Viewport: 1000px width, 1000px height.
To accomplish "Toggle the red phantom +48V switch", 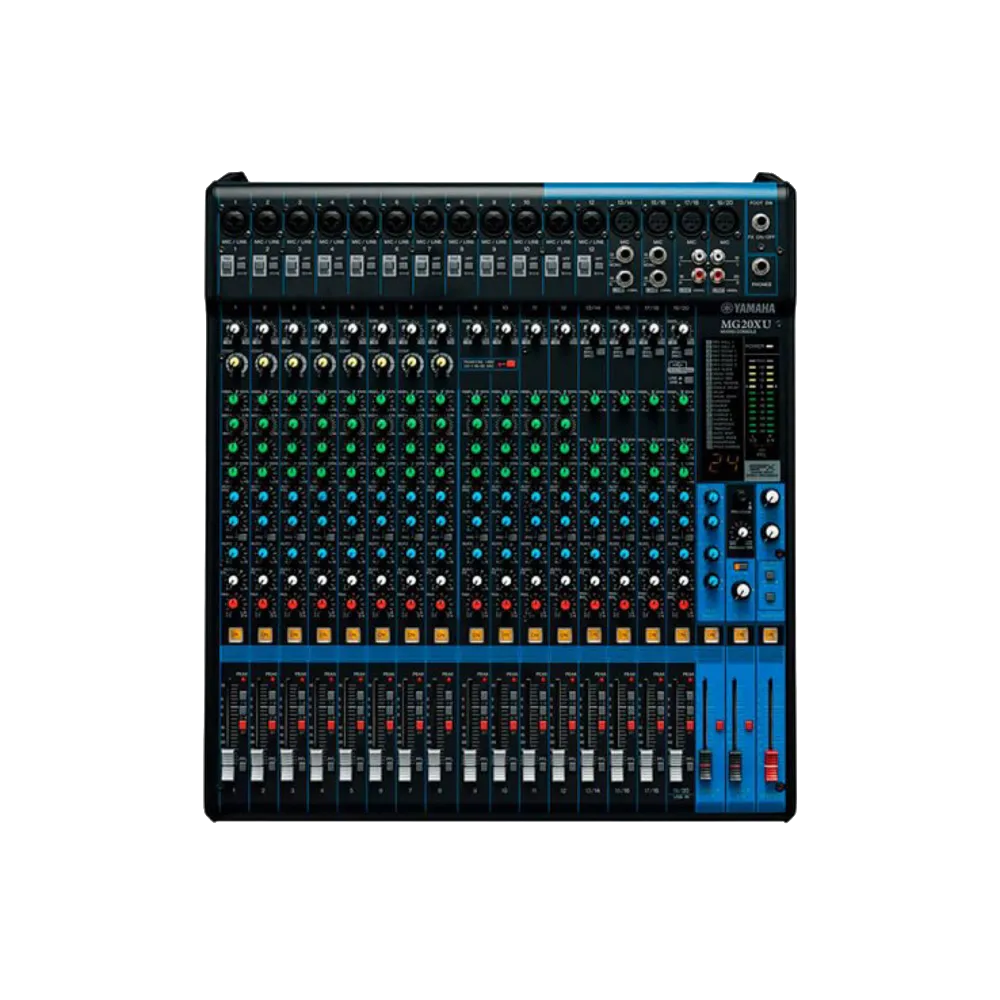I will pyautogui.click(x=510, y=364).
